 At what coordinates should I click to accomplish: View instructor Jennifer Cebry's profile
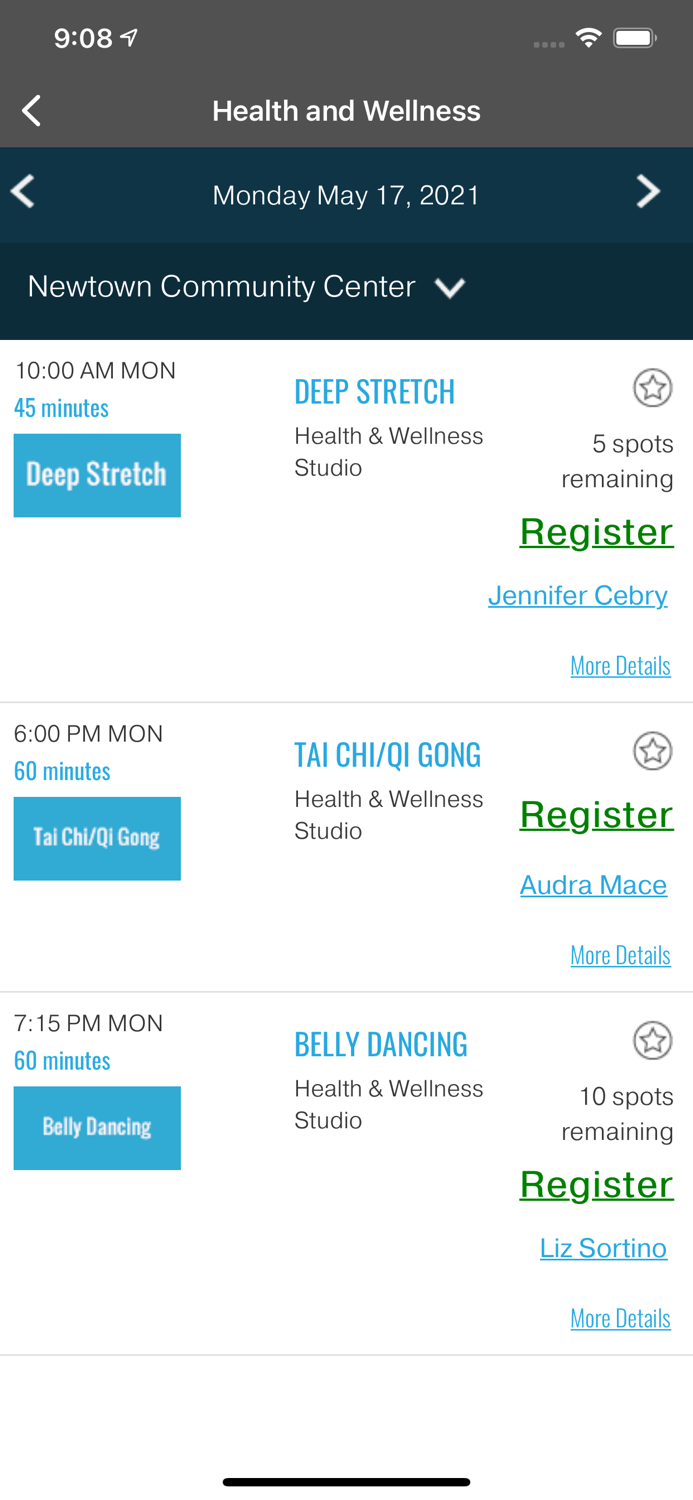(x=577, y=596)
